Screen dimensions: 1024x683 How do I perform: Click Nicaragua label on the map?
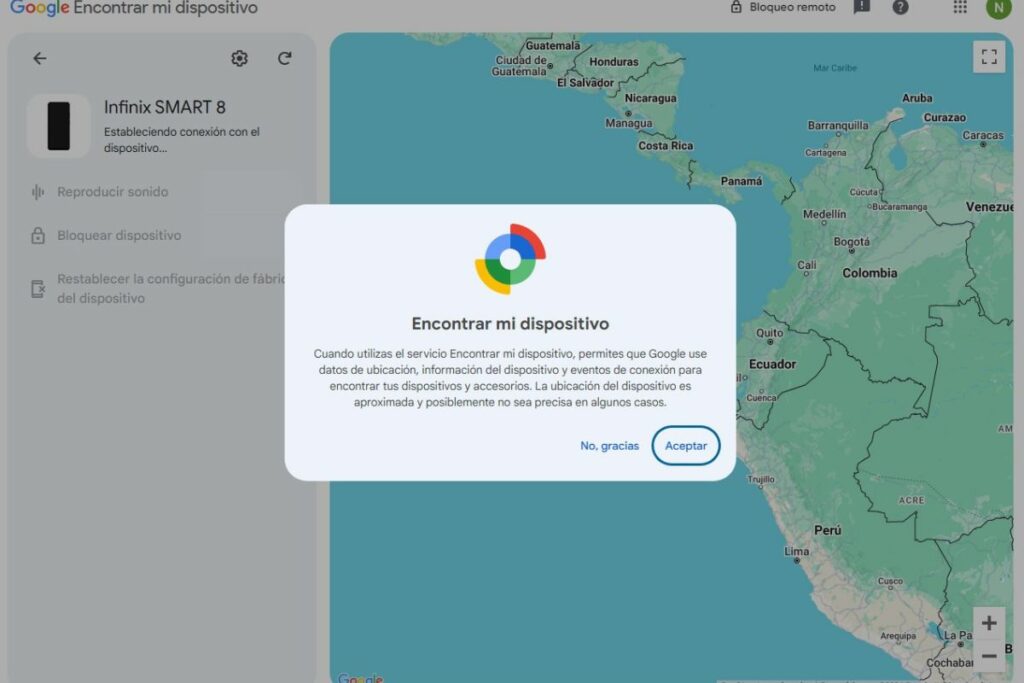click(x=650, y=98)
